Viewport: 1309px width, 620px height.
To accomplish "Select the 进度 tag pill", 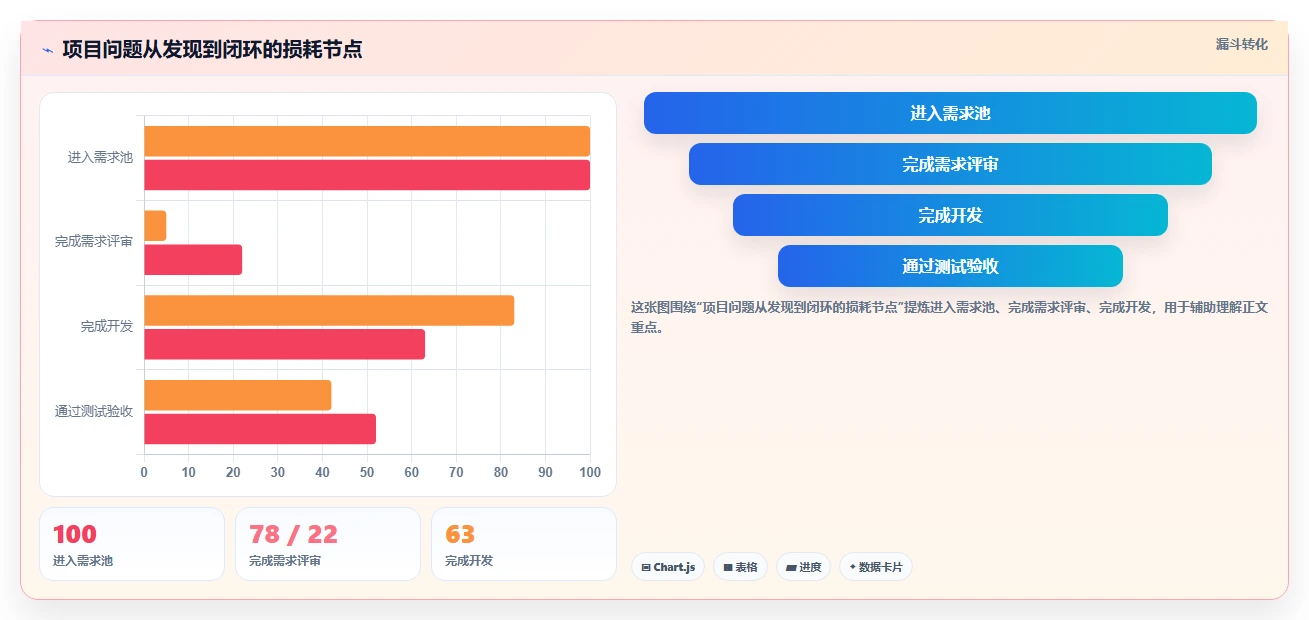I will coord(803,567).
